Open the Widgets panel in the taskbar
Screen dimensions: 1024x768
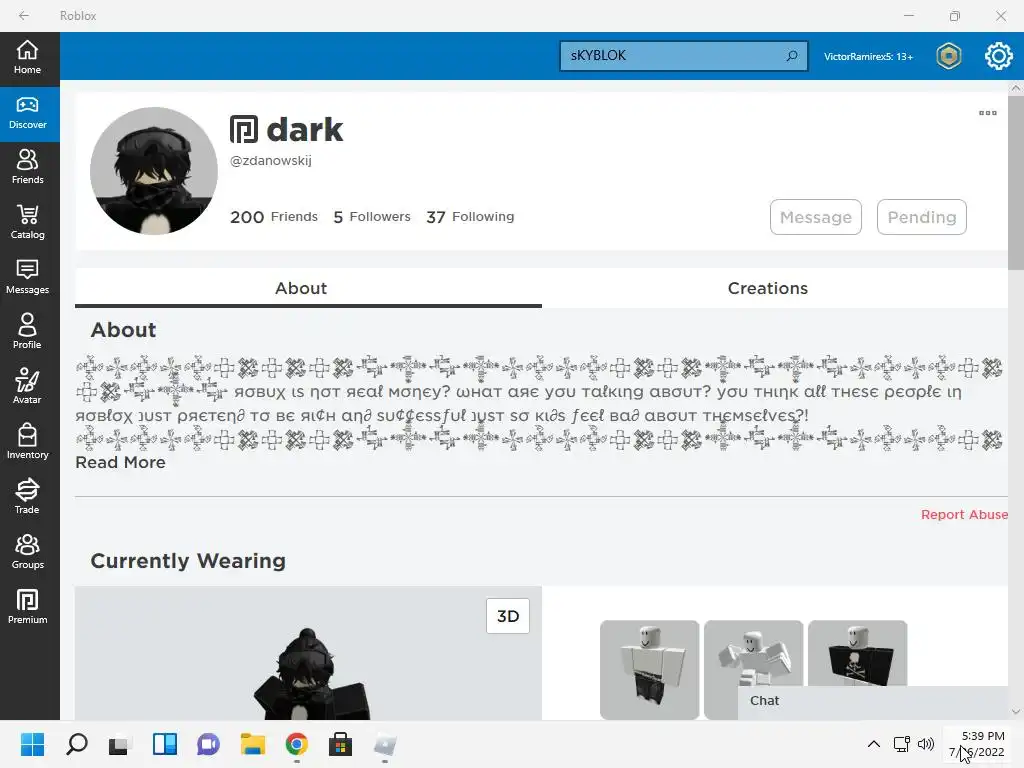[x=165, y=744]
